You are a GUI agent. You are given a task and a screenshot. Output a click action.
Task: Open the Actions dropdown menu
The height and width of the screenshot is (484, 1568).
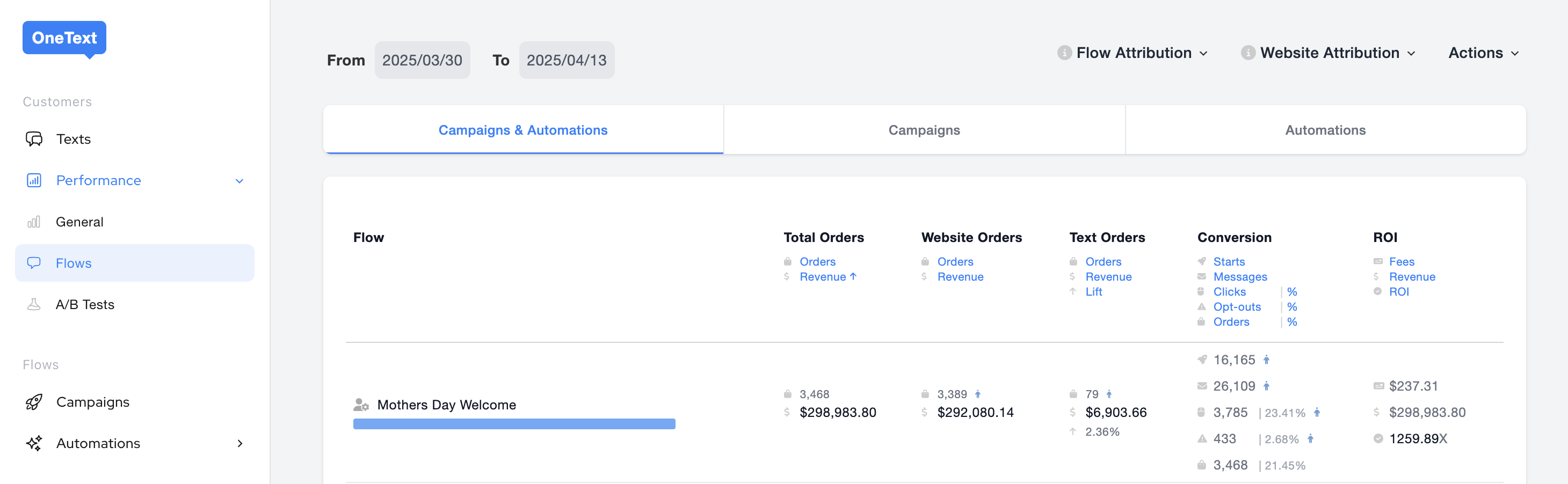[x=1483, y=53]
